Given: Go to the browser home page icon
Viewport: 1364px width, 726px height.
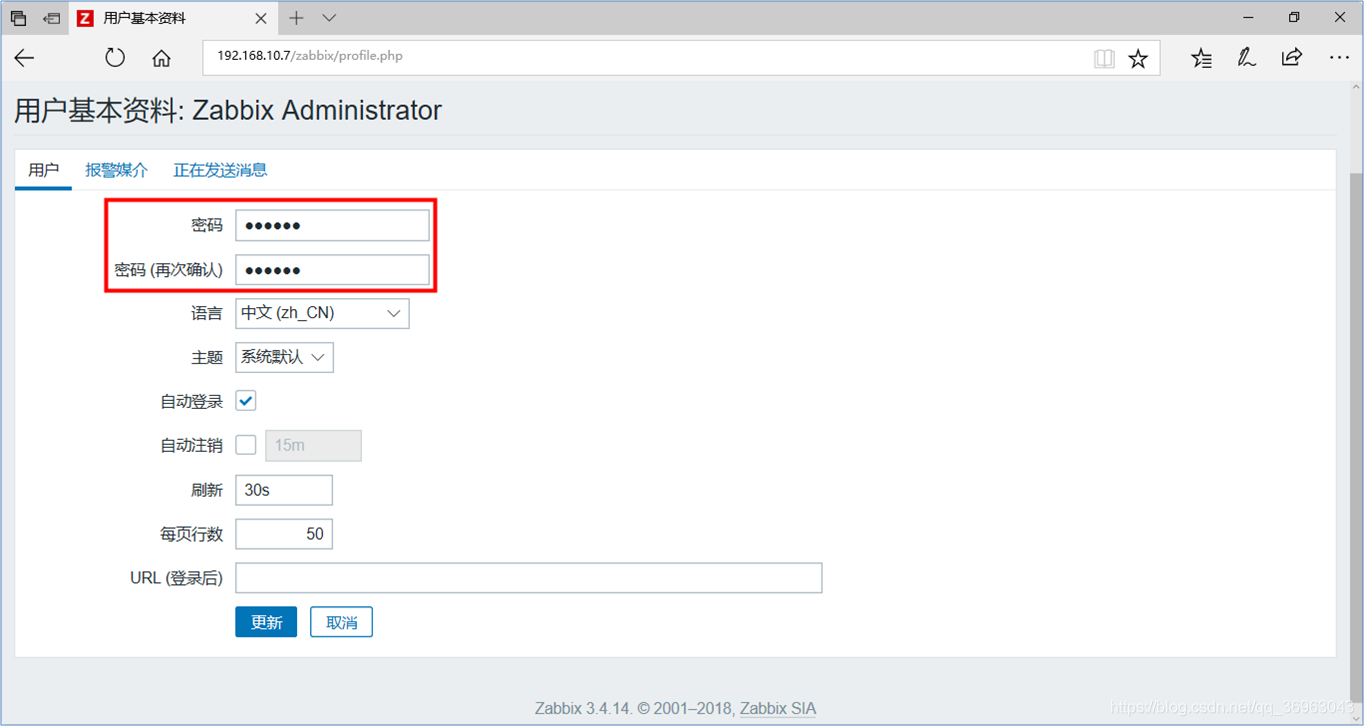Looking at the screenshot, I should [161, 58].
